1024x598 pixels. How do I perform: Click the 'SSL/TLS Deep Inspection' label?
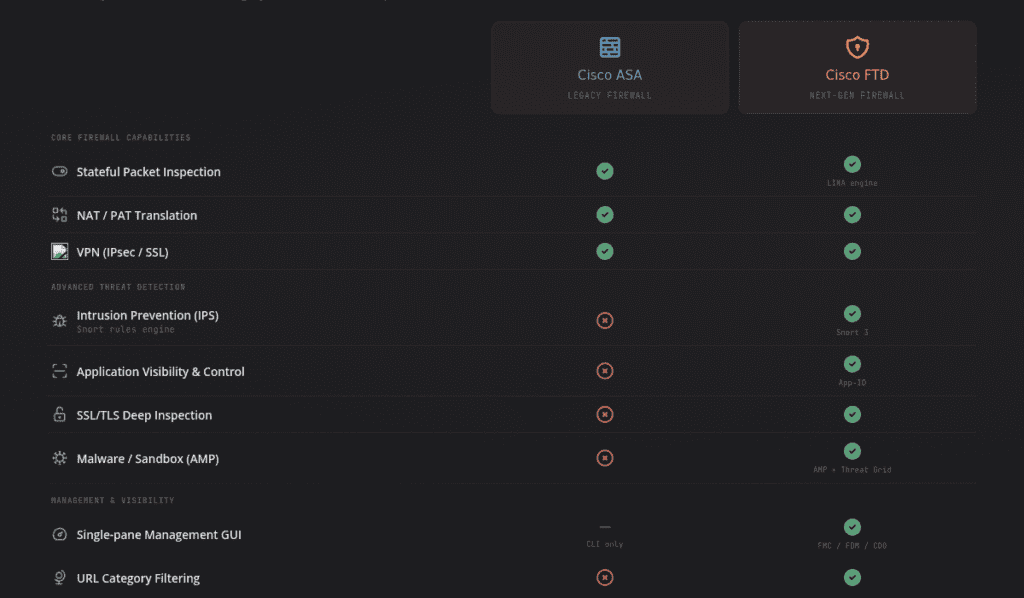pos(144,415)
